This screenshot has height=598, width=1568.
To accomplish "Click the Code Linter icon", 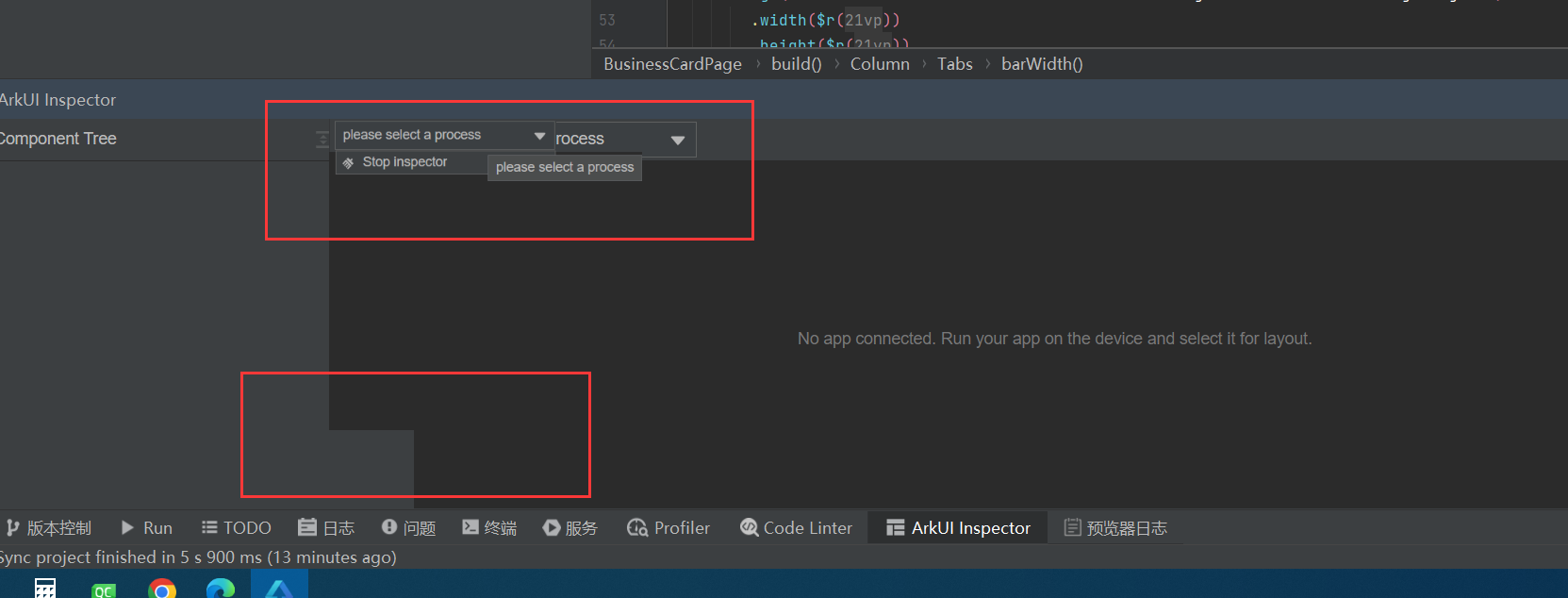I will coord(750,527).
